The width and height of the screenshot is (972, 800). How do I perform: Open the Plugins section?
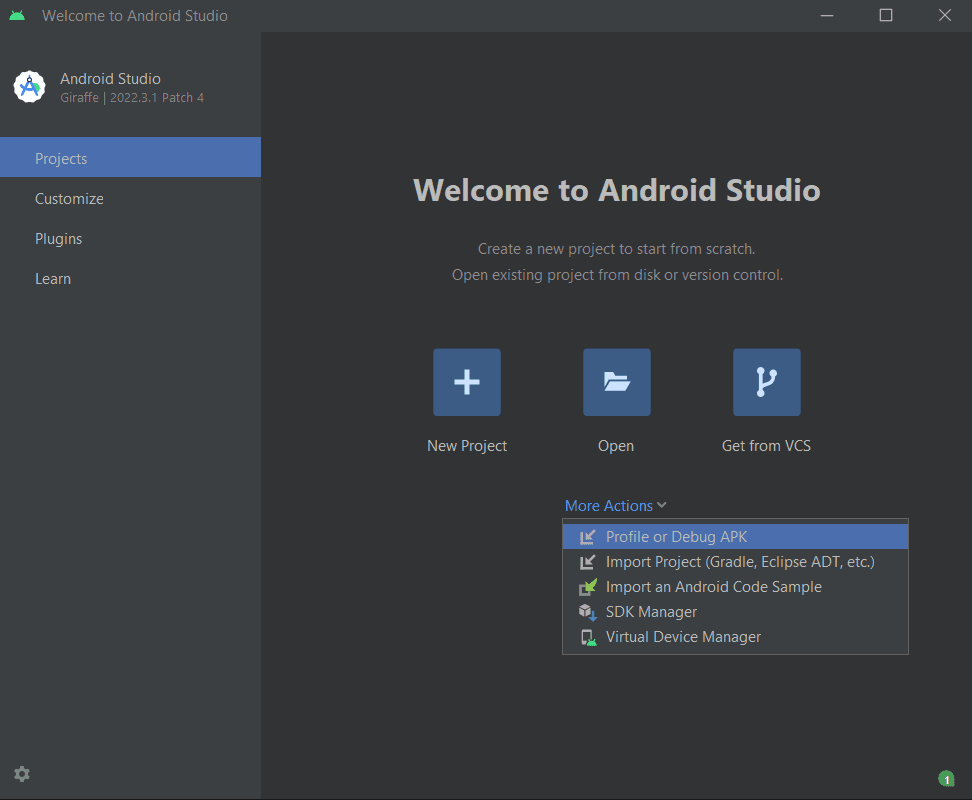(x=130, y=239)
